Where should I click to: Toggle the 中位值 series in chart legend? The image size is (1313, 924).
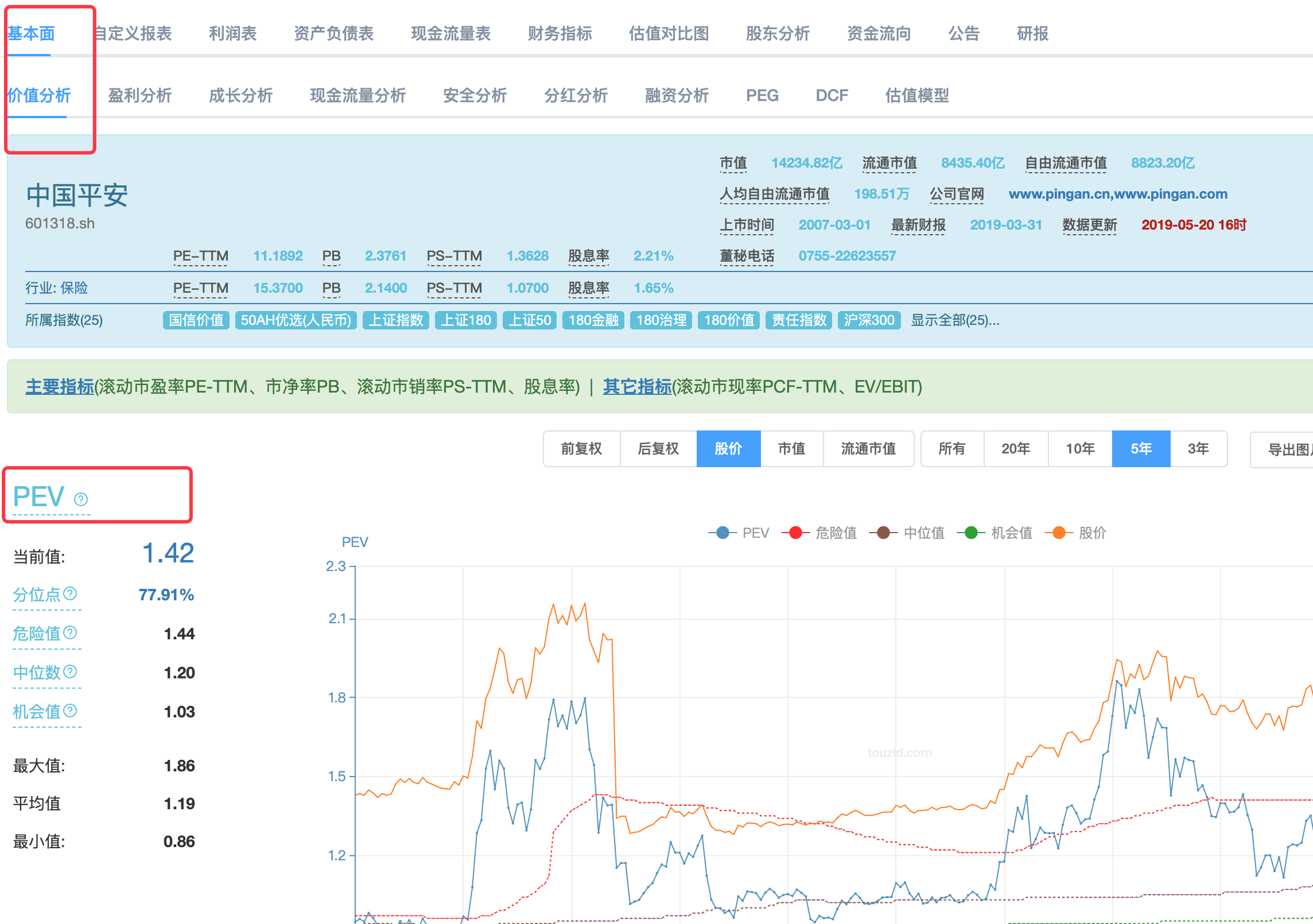[907, 533]
